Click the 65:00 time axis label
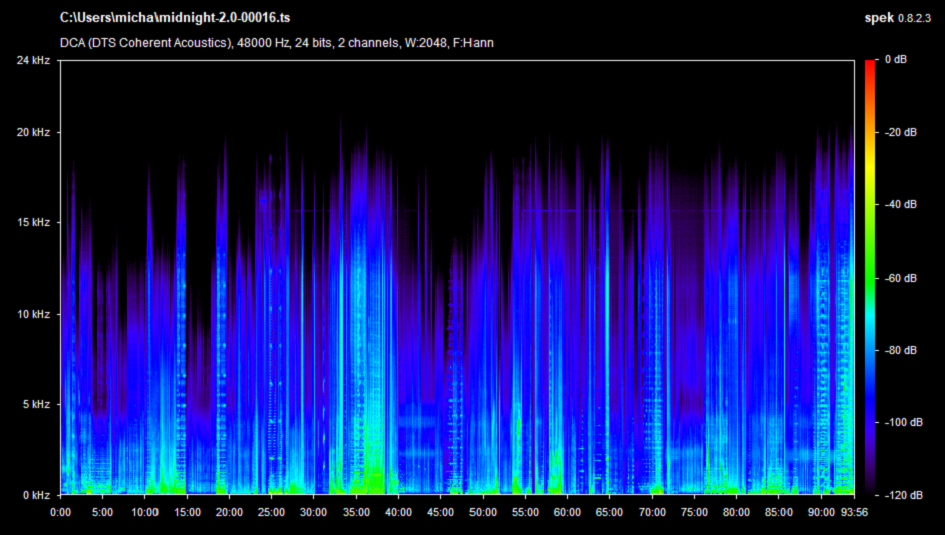This screenshot has height=535, width=945. (x=609, y=512)
